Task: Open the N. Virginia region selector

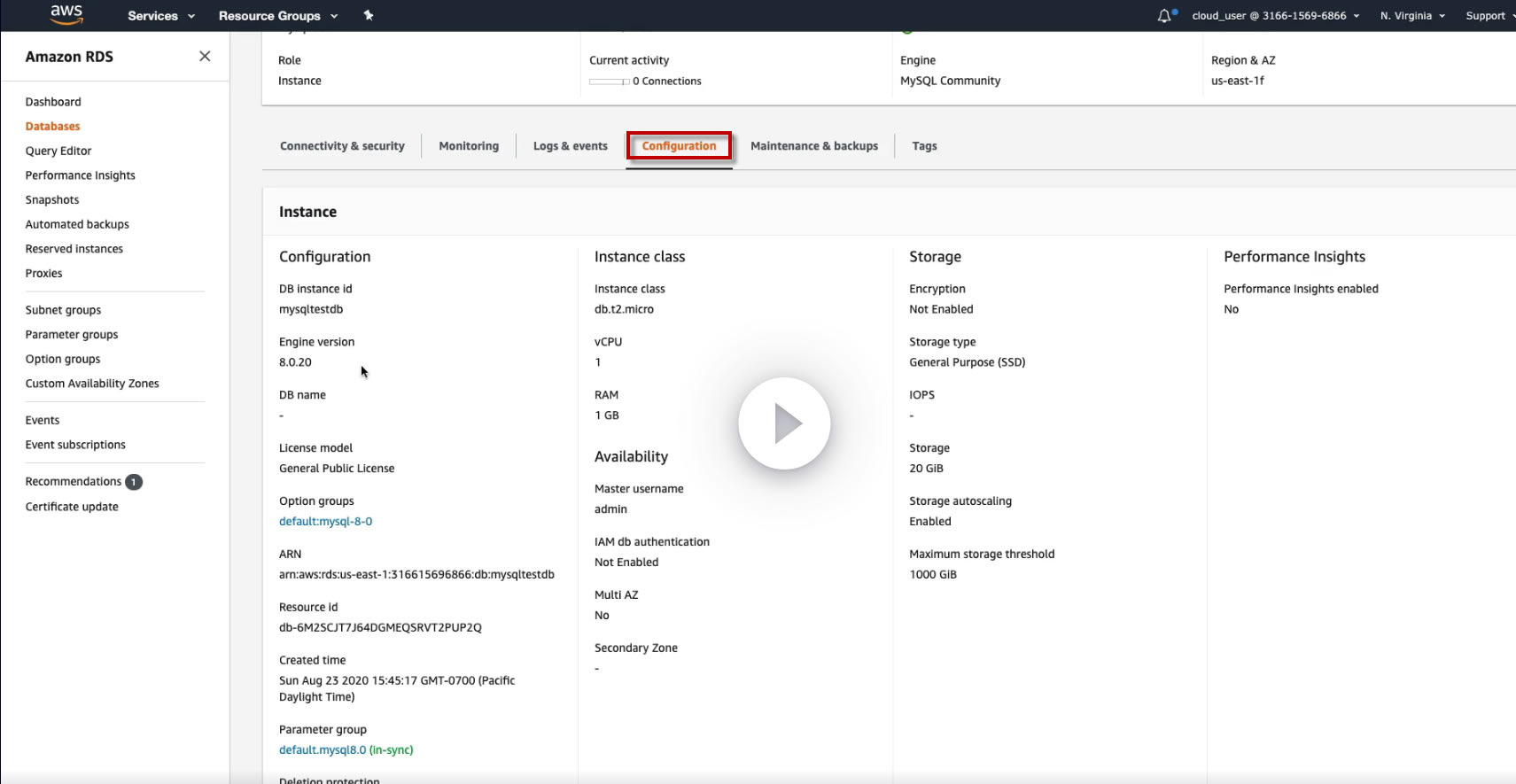Action: tap(1412, 16)
